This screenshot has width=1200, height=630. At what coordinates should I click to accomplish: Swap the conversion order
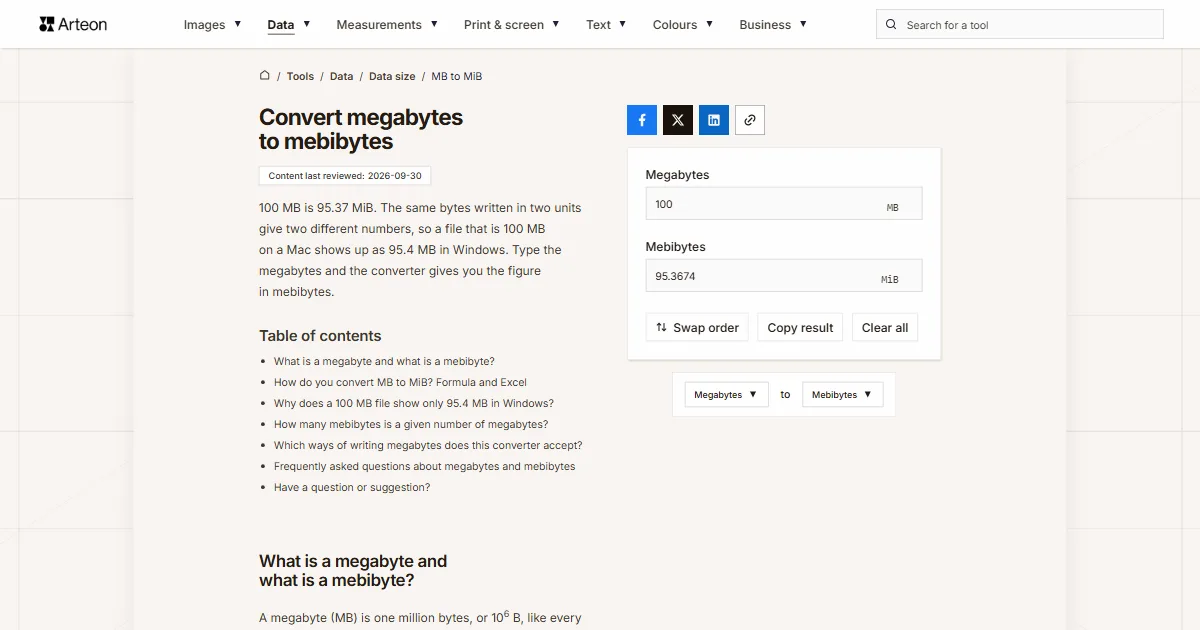[x=697, y=327]
